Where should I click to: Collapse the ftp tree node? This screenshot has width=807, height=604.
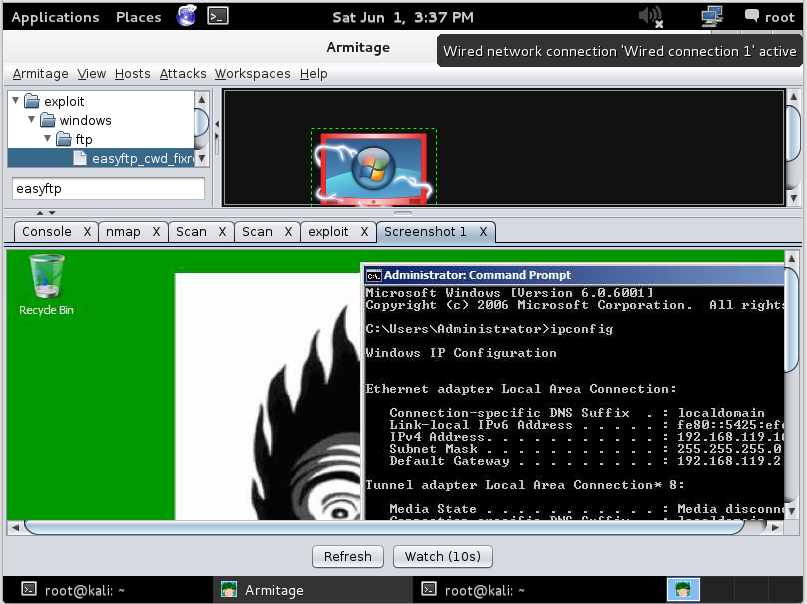[47, 138]
